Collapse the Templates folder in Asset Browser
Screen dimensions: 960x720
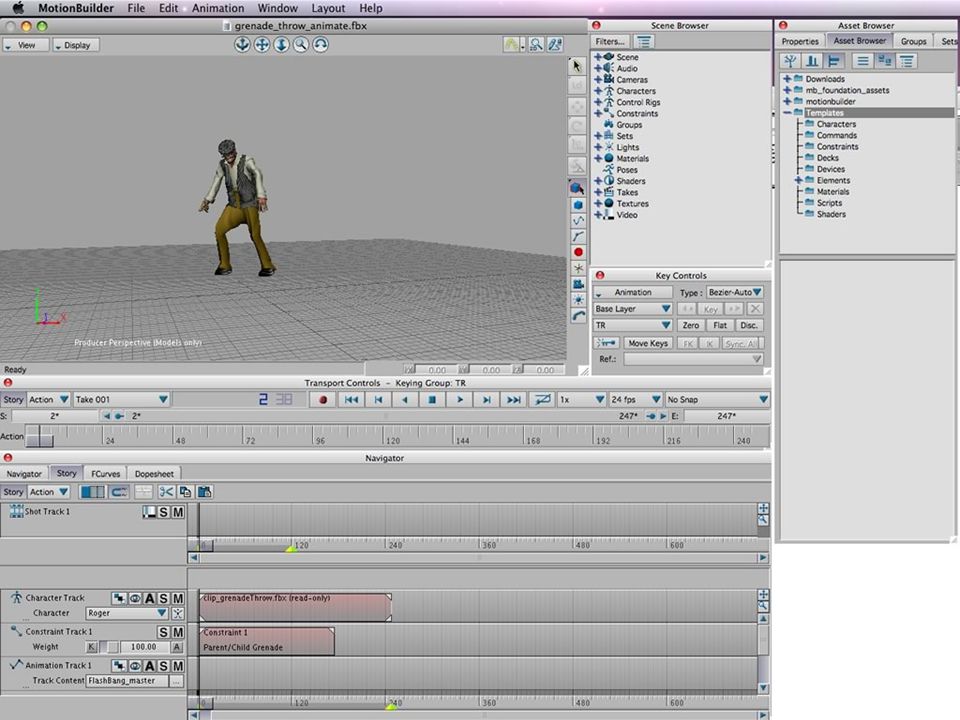(787, 113)
